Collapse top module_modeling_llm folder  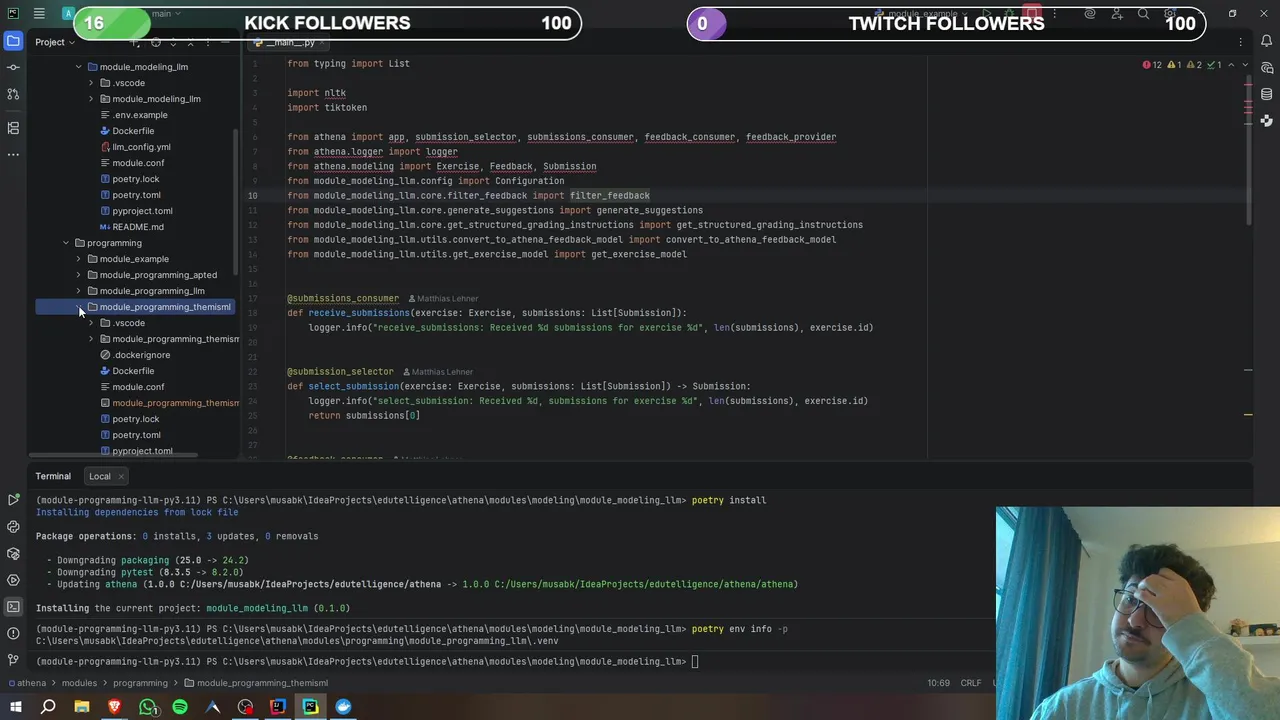(79, 67)
